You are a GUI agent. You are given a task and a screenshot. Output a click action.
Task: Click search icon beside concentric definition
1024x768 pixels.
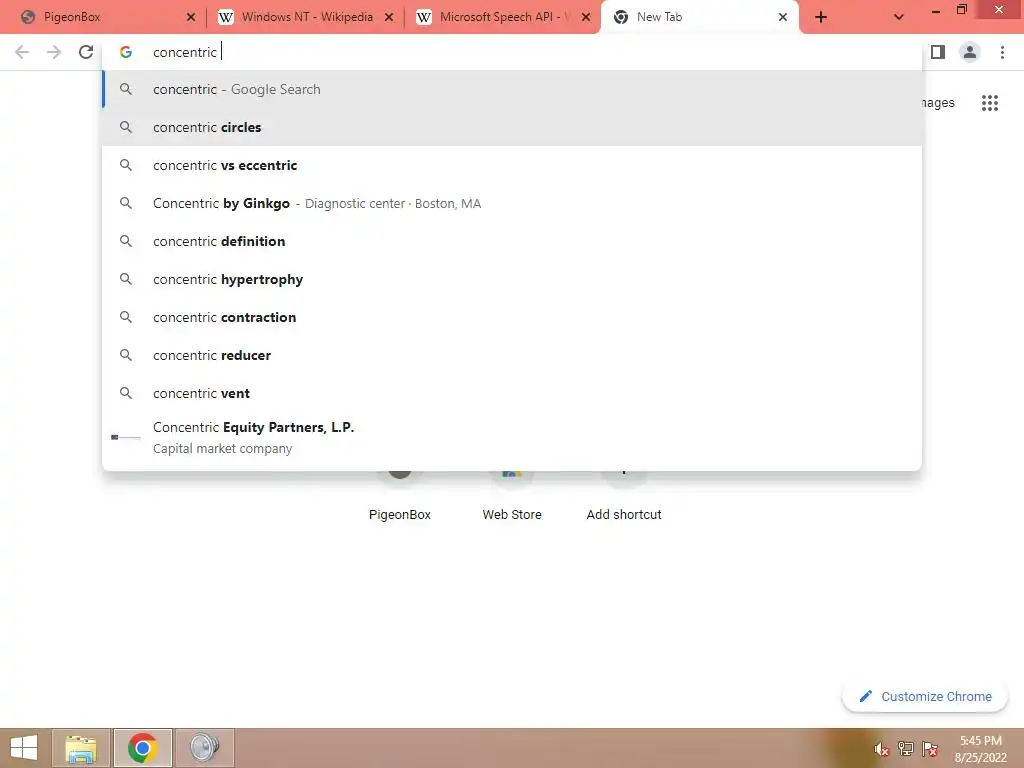point(126,241)
